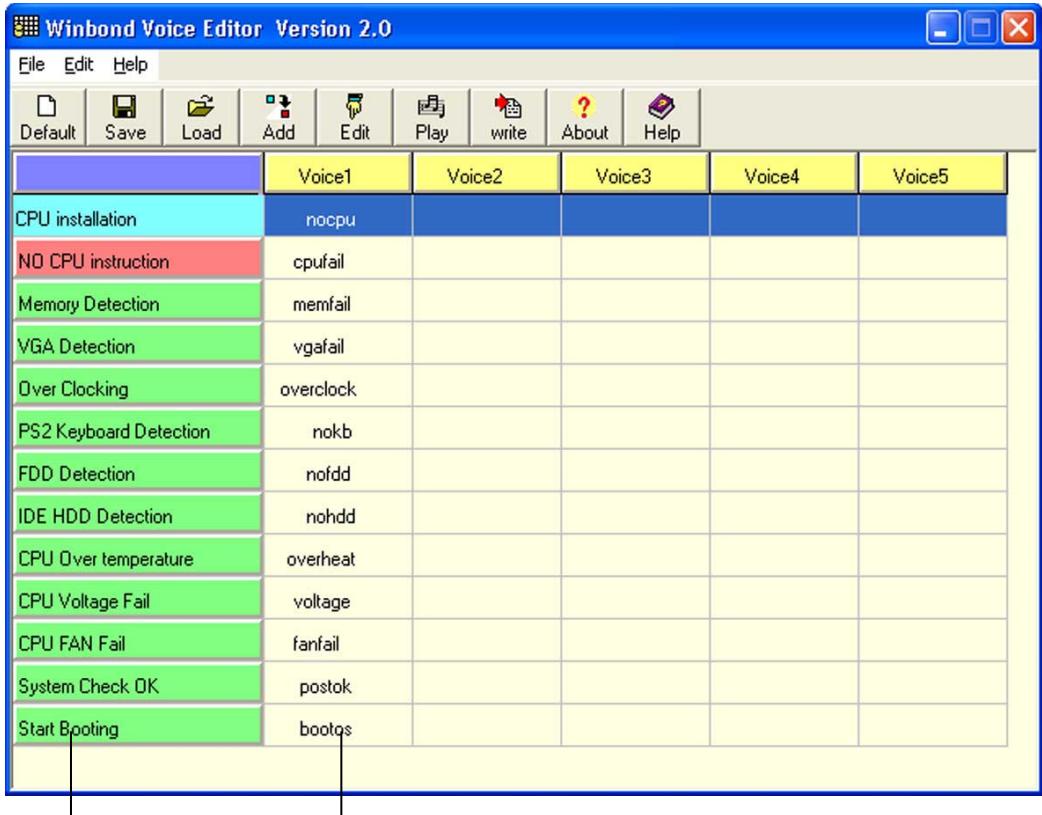Viewport: 1042px width, 815px height.
Task: Click the empty Voice2 cell for cpufail row
Action: (x=486, y=259)
